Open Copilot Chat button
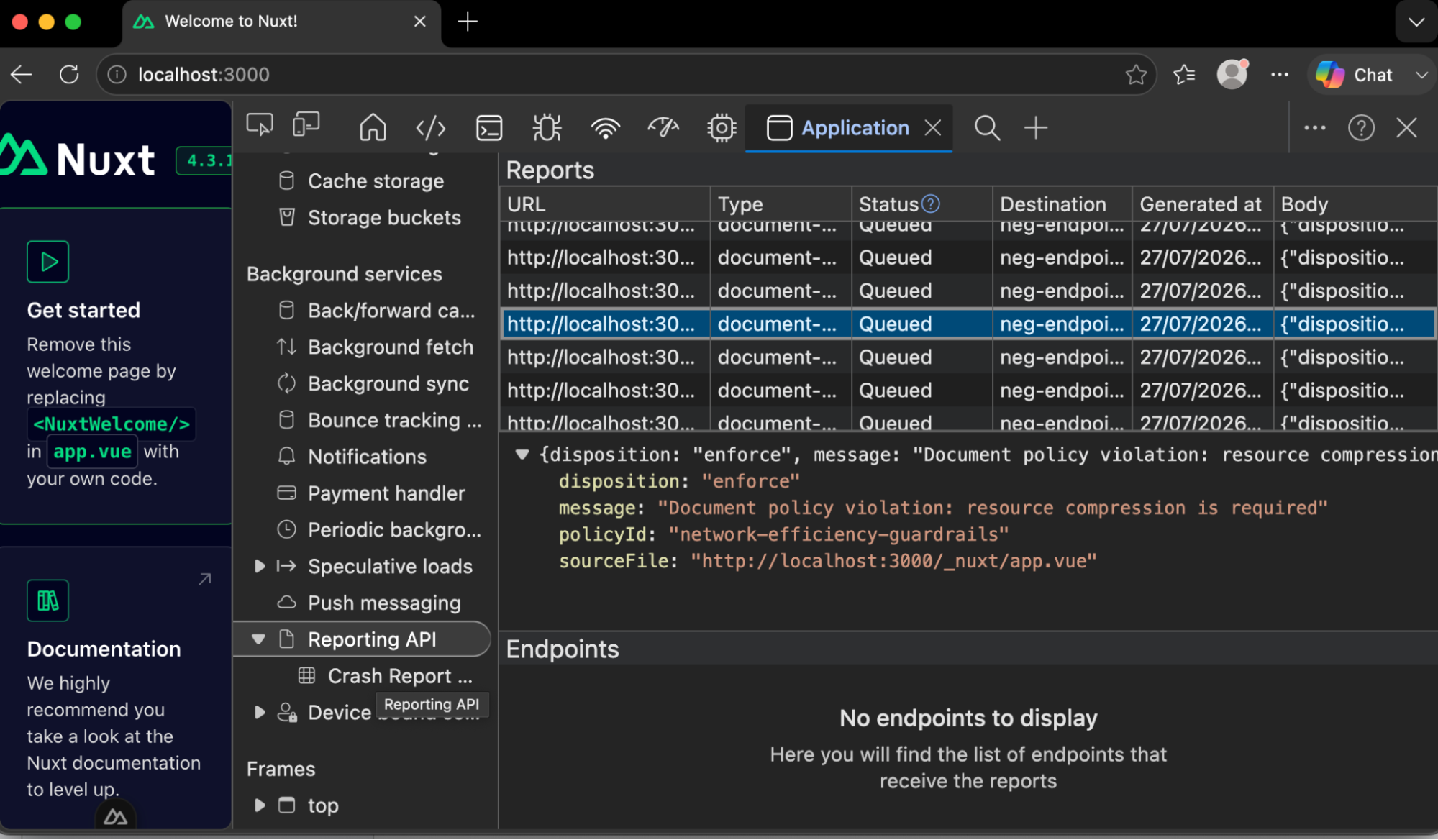The width and height of the screenshot is (1438, 840). [1355, 74]
